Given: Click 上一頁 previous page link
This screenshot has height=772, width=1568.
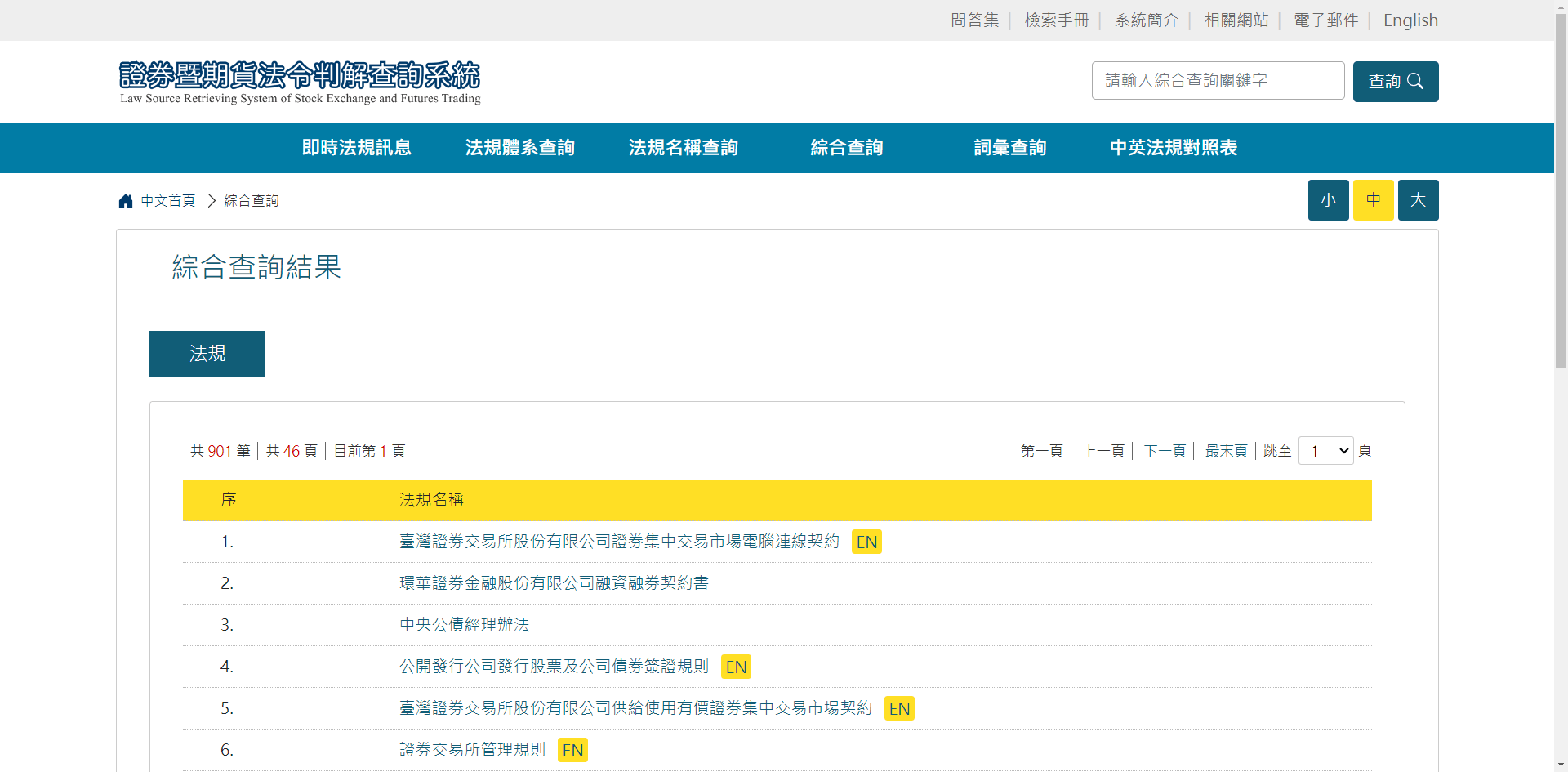Looking at the screenshot, I should click(1103, 451).
